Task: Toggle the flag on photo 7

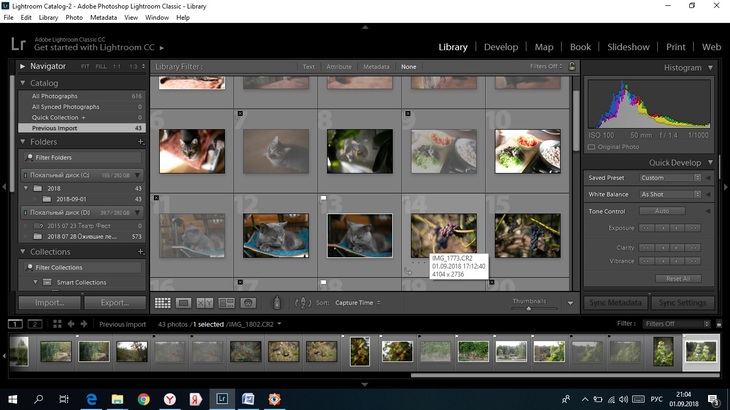Action: coord(240,114)
